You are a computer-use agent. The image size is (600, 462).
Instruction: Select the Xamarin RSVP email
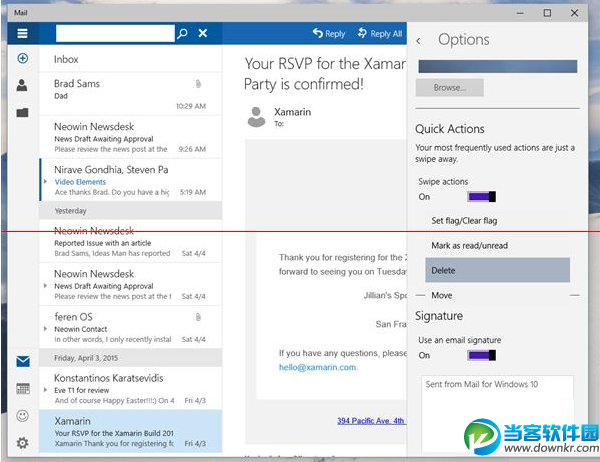pyautogui.click(x=130, y=431)
